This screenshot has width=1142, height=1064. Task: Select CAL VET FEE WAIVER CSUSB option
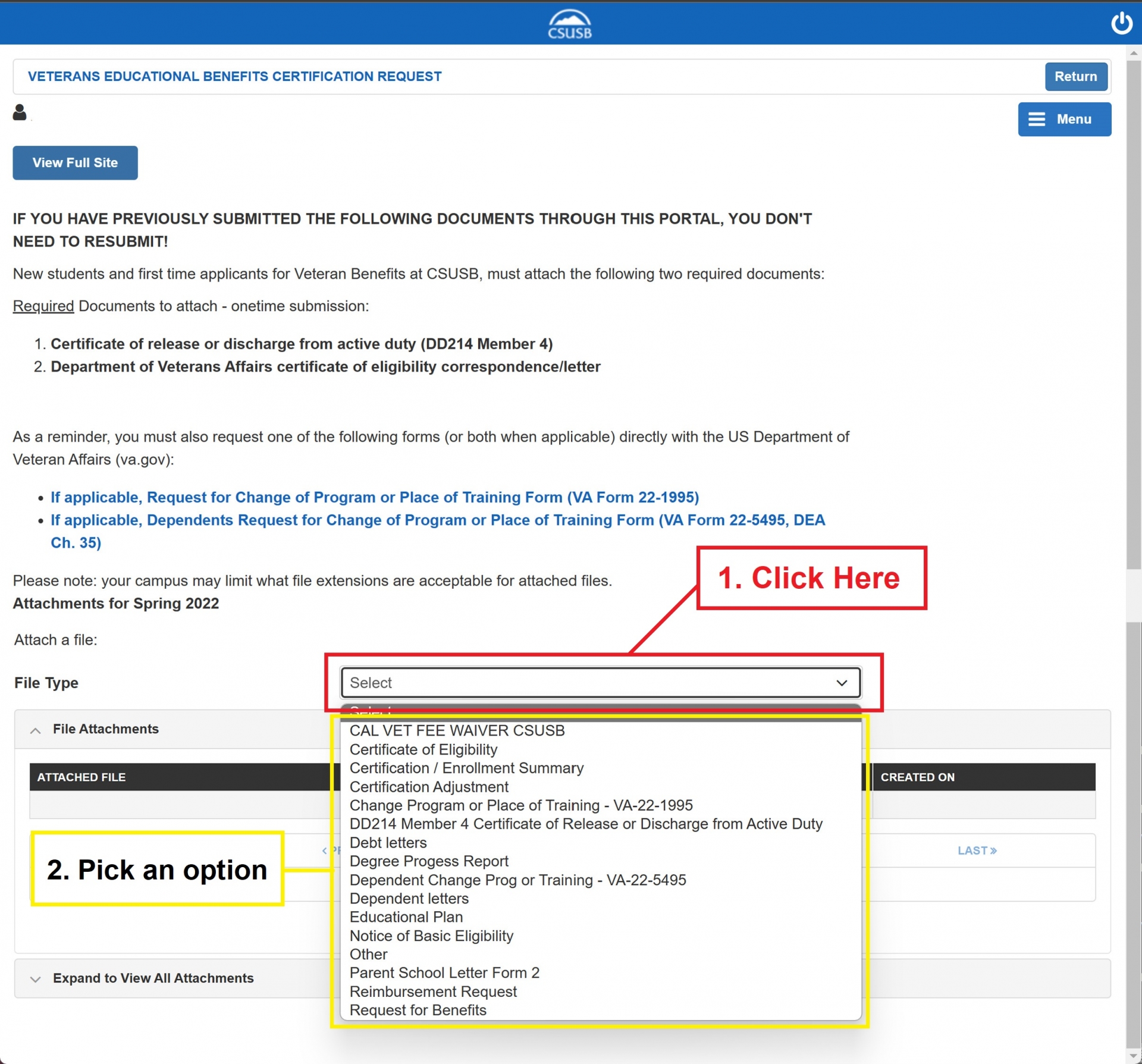pos(457,730)
